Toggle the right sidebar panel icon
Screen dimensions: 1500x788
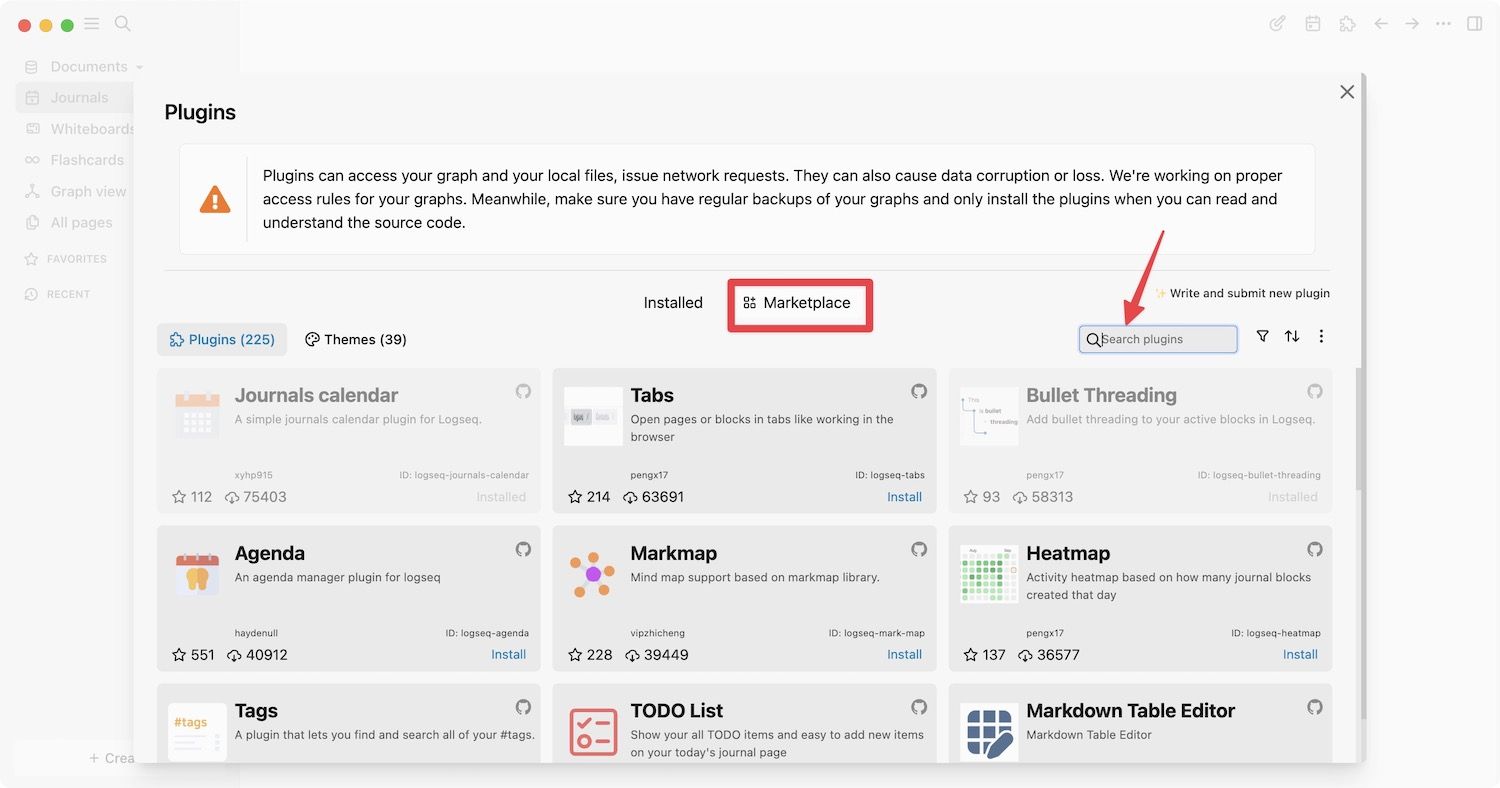tap(1474, 24)
